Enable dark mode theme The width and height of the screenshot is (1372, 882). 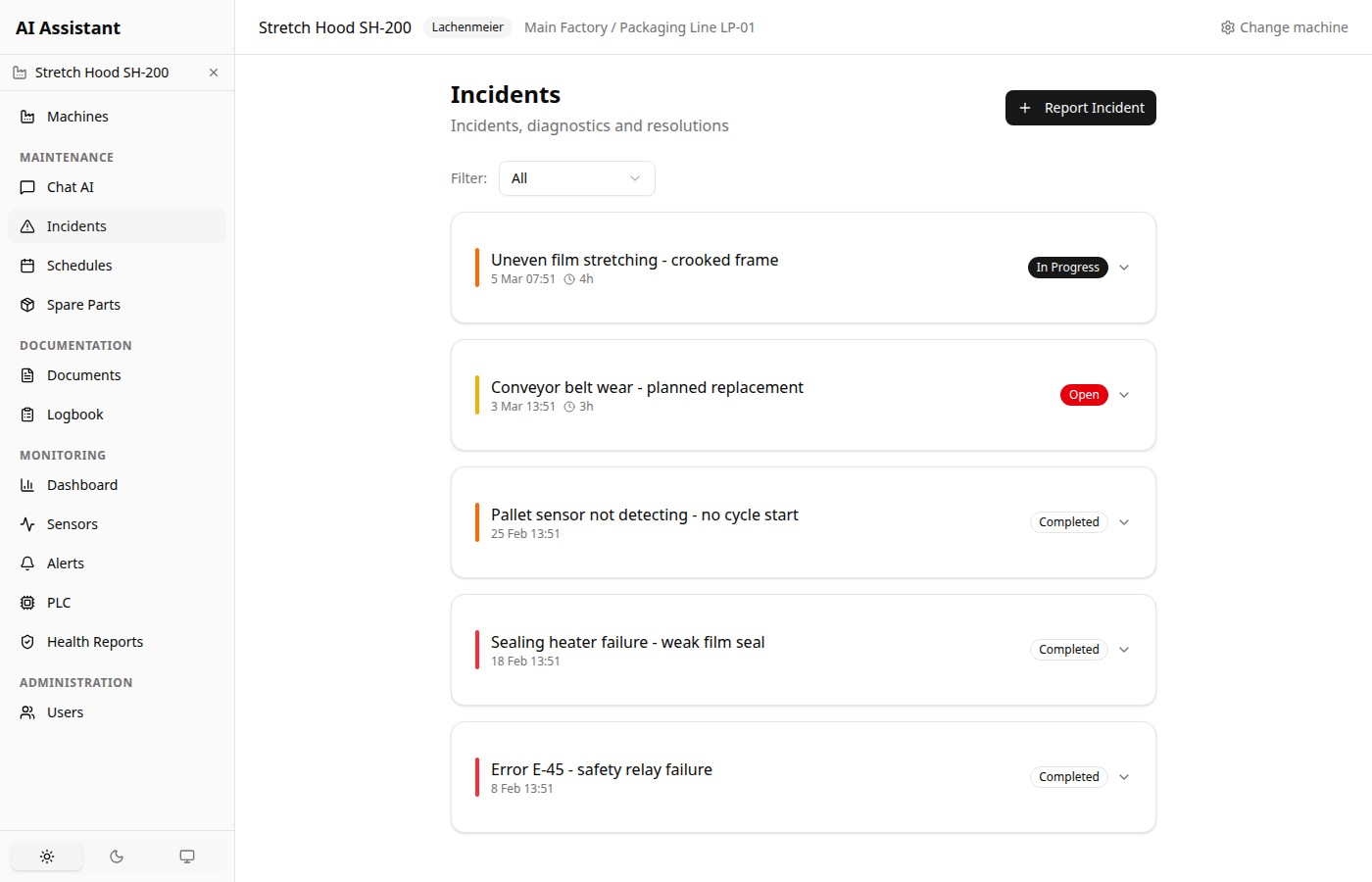117,856
